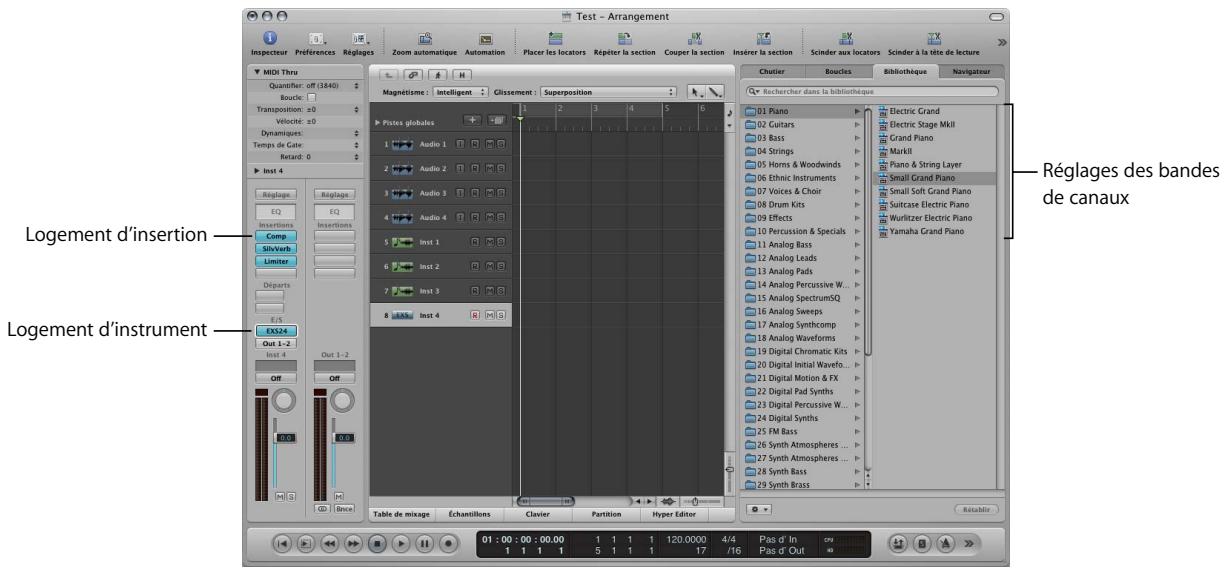Enable Zoom automatique in the toolbar
The width and height of the screenshot is (1229, 570).
424,37
